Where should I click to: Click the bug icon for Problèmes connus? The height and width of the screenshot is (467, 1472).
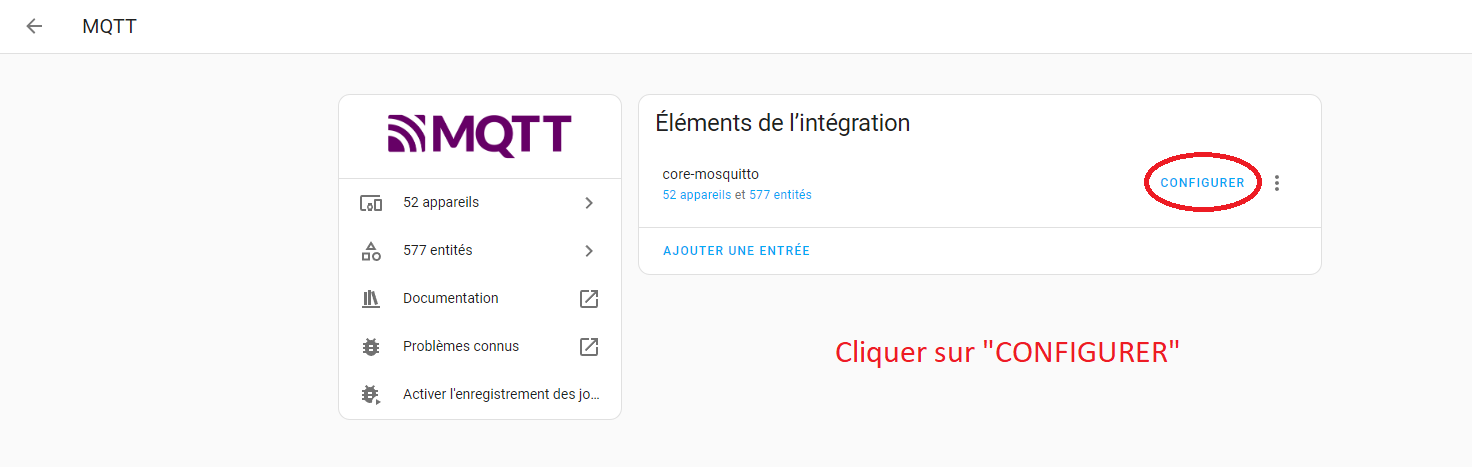[371, 347]
